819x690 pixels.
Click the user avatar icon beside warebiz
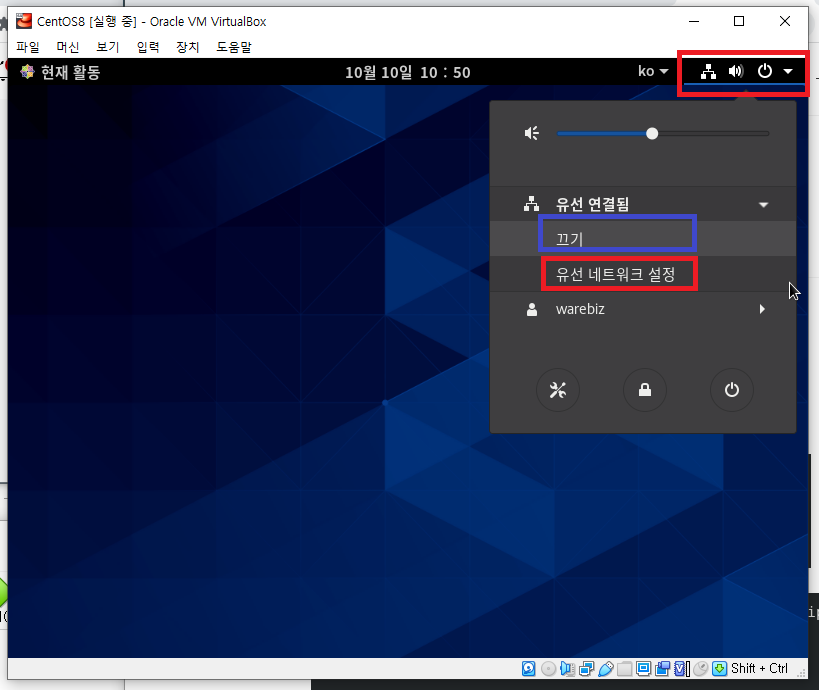(532, 309)
